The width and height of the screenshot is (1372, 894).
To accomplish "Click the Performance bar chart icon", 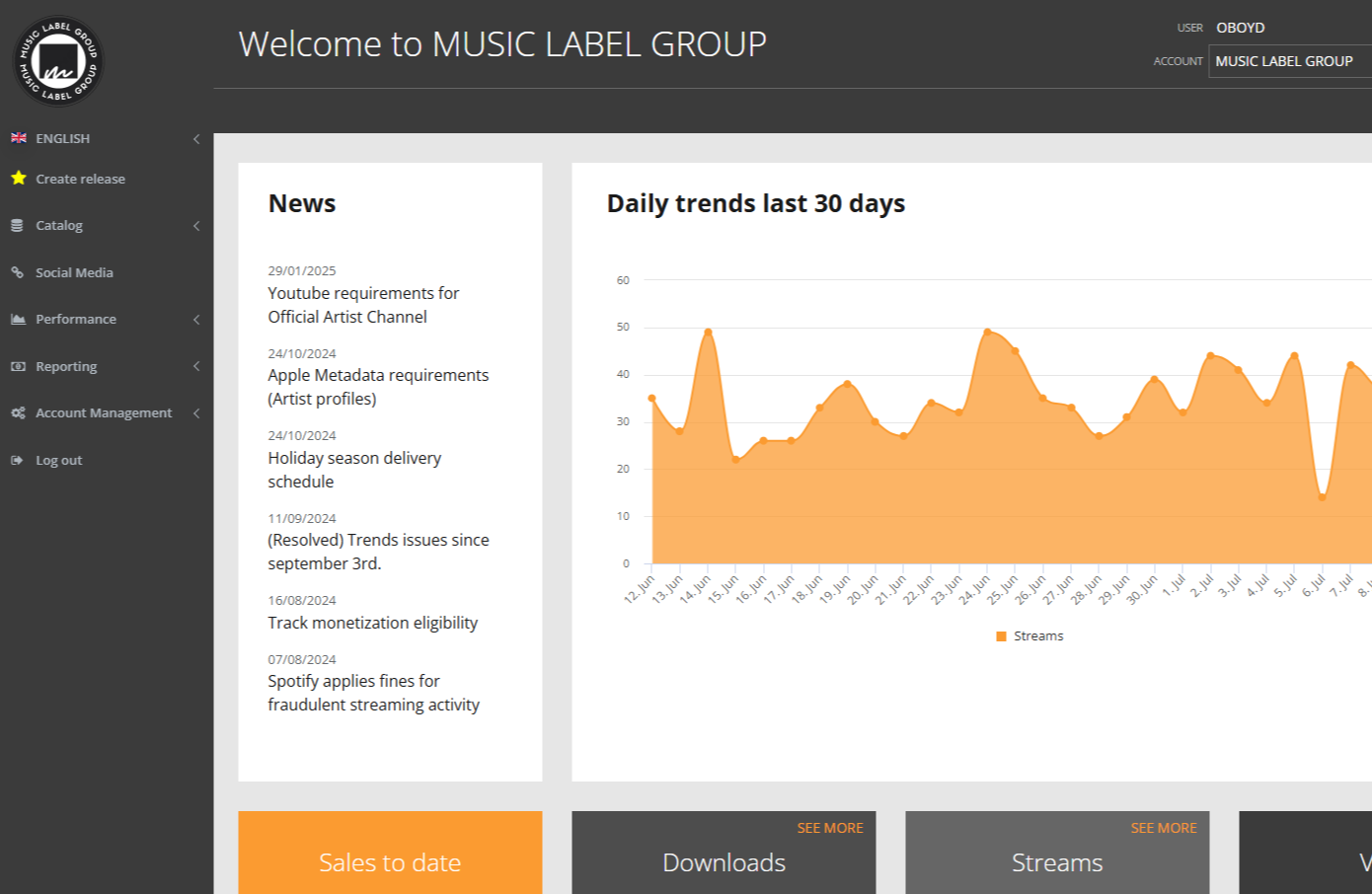I will tap(16, 319).
